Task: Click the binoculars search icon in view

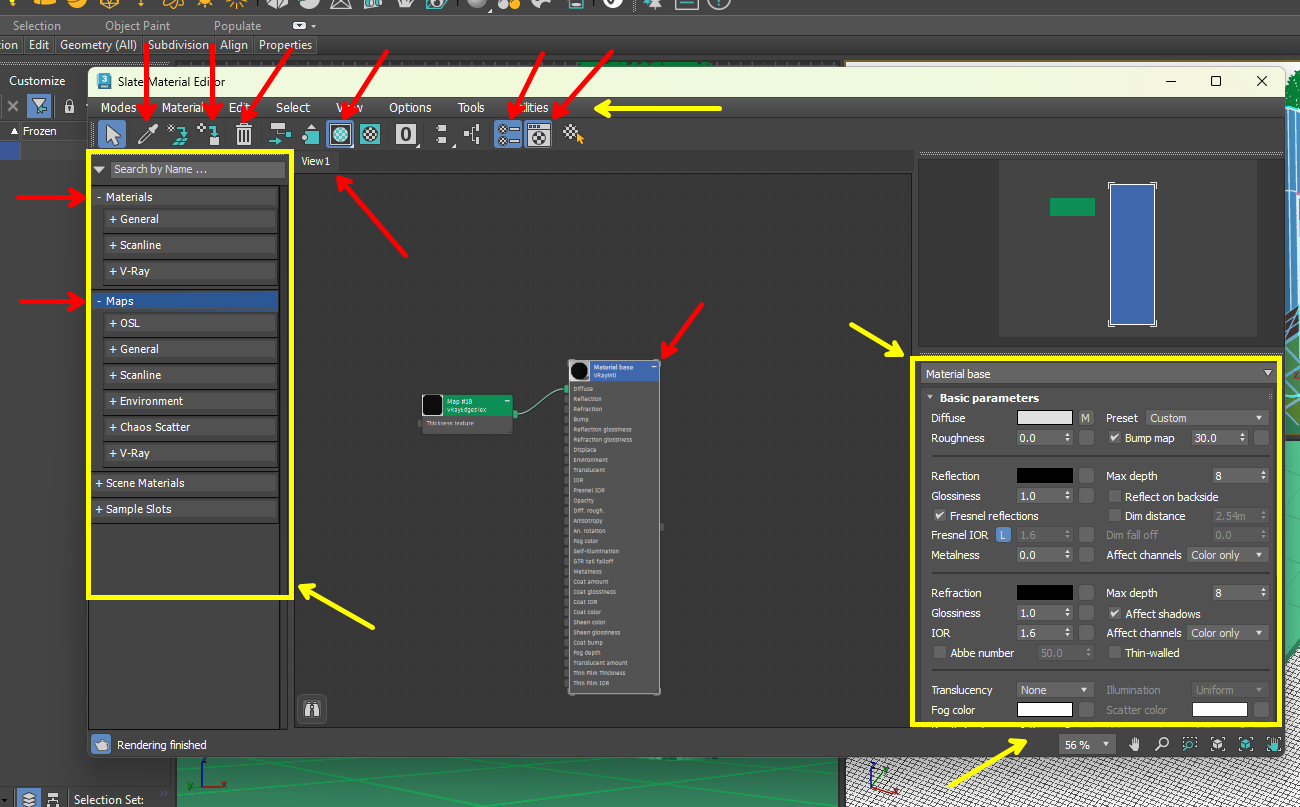Action: 312,709
